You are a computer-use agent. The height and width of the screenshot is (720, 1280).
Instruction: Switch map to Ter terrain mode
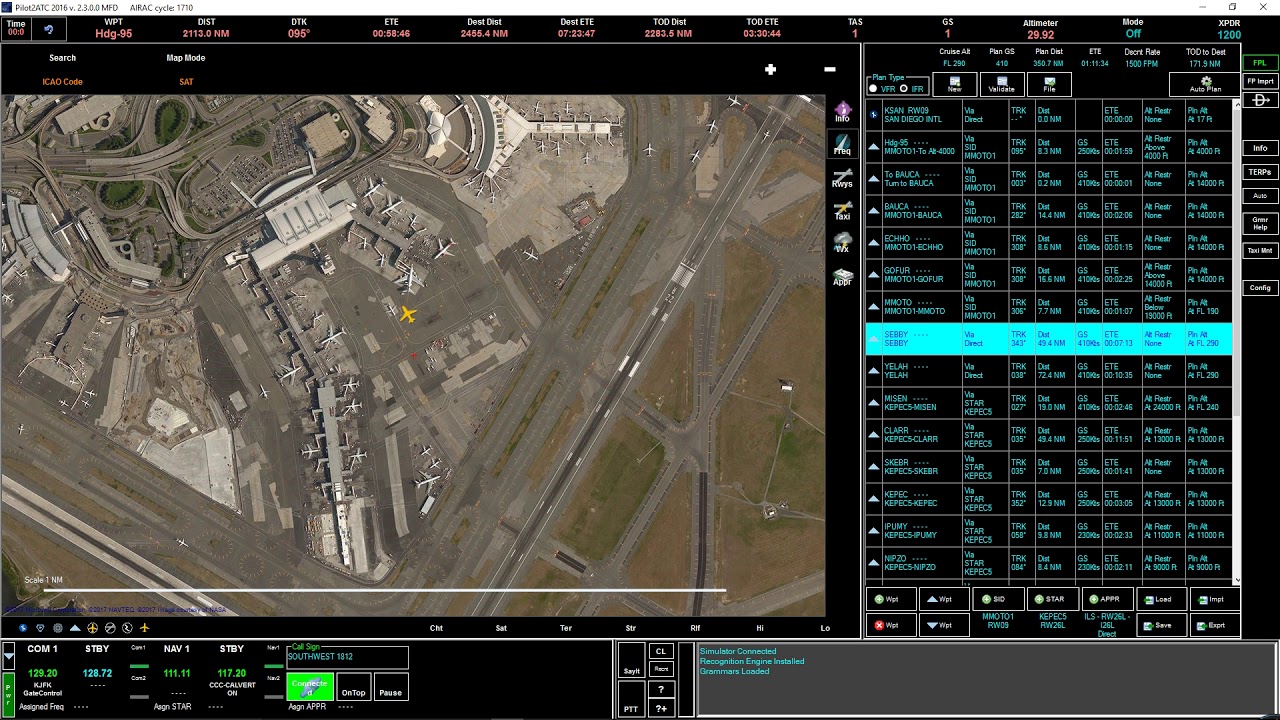point(566,628)
